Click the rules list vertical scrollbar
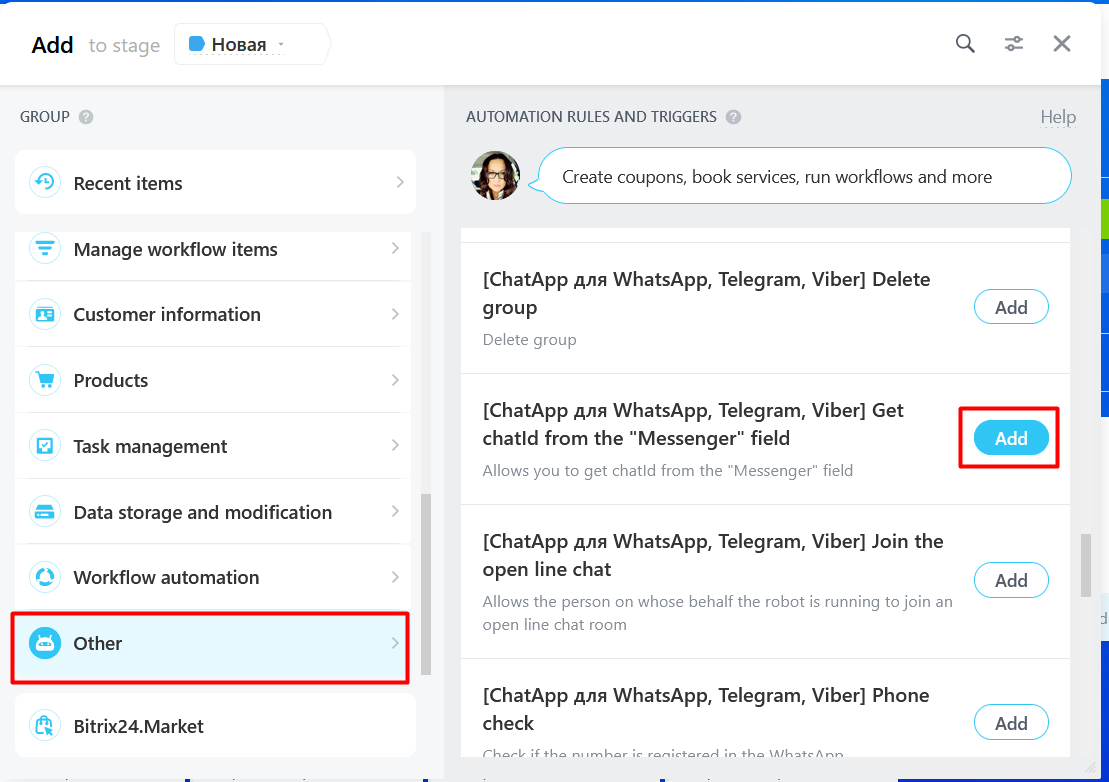Image resolution: width=1109 pixels, height=782 pixels. (1084, 565)
